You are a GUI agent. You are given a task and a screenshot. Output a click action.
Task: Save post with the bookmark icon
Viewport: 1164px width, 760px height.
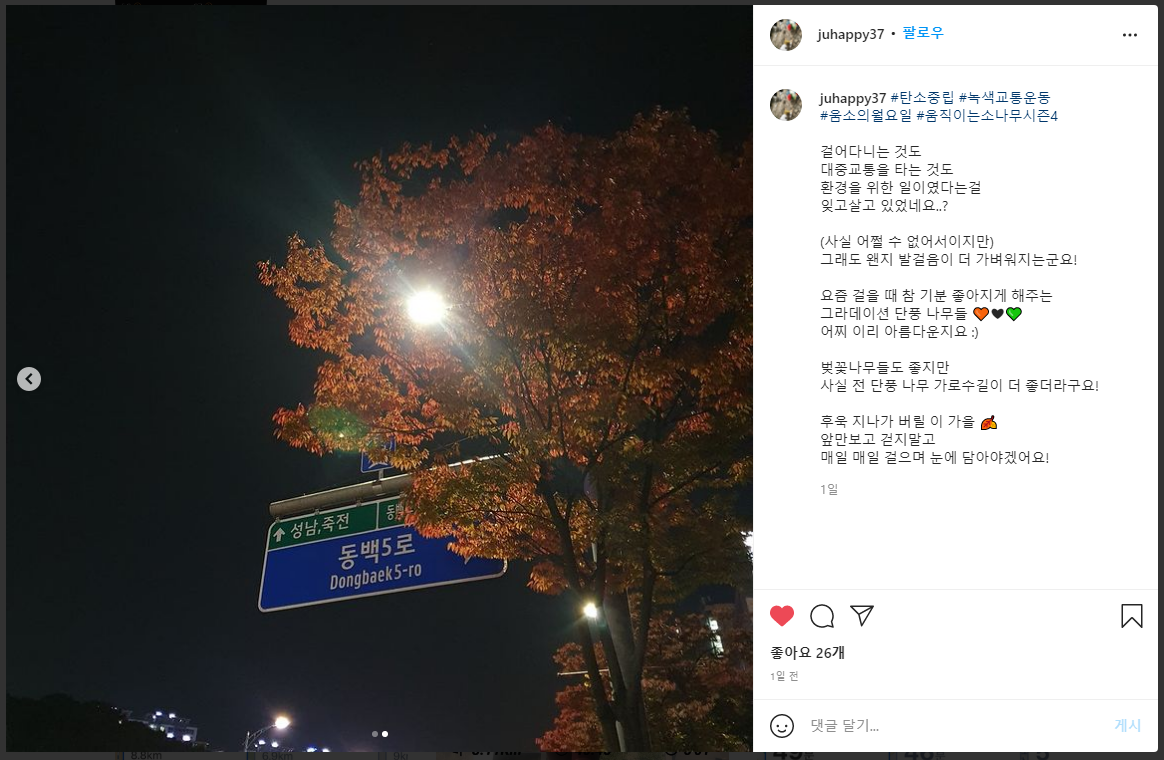click(1131, 616)
